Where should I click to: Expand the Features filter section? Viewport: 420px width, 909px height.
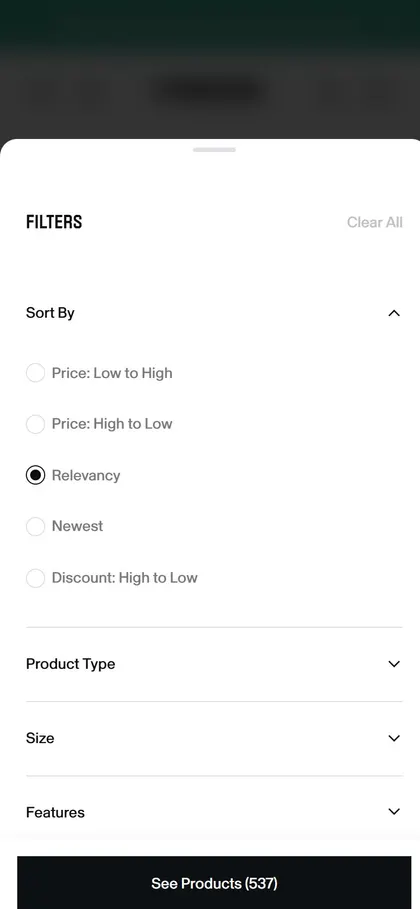tap(214, 812)
